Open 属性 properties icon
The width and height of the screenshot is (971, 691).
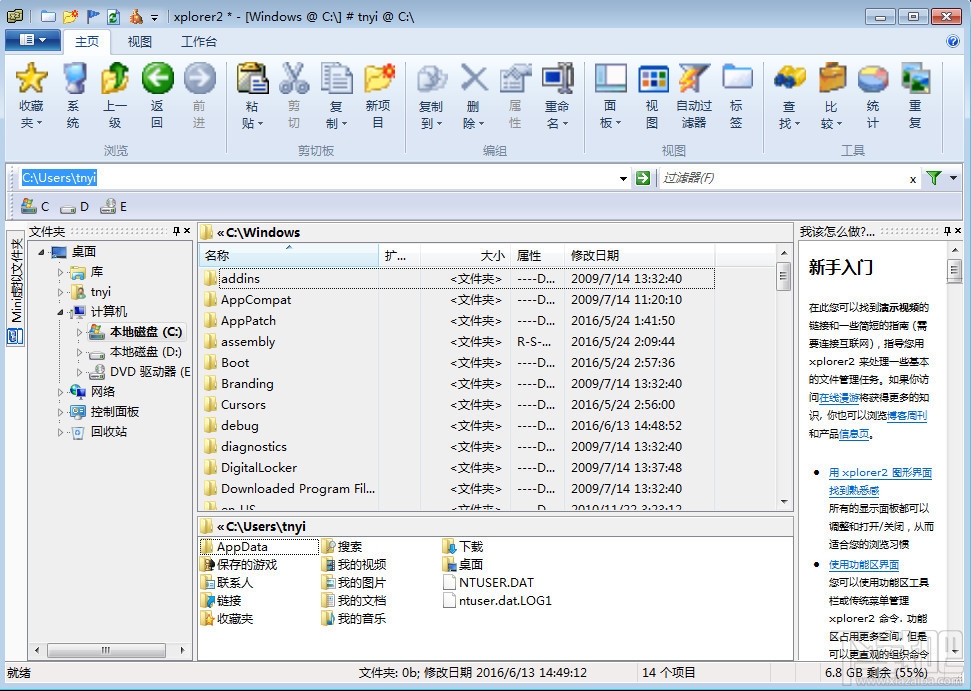pos(515,78)
